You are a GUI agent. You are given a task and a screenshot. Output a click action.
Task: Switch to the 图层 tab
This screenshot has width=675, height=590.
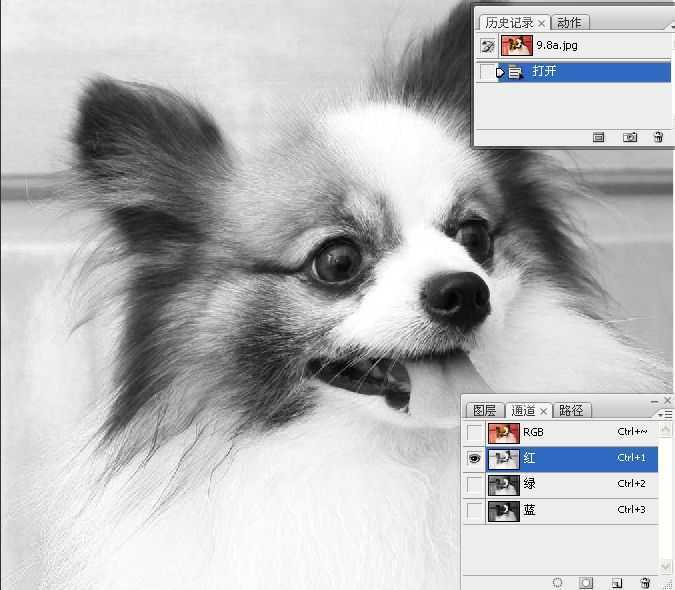pyautogui.click(x=484, y=411)
